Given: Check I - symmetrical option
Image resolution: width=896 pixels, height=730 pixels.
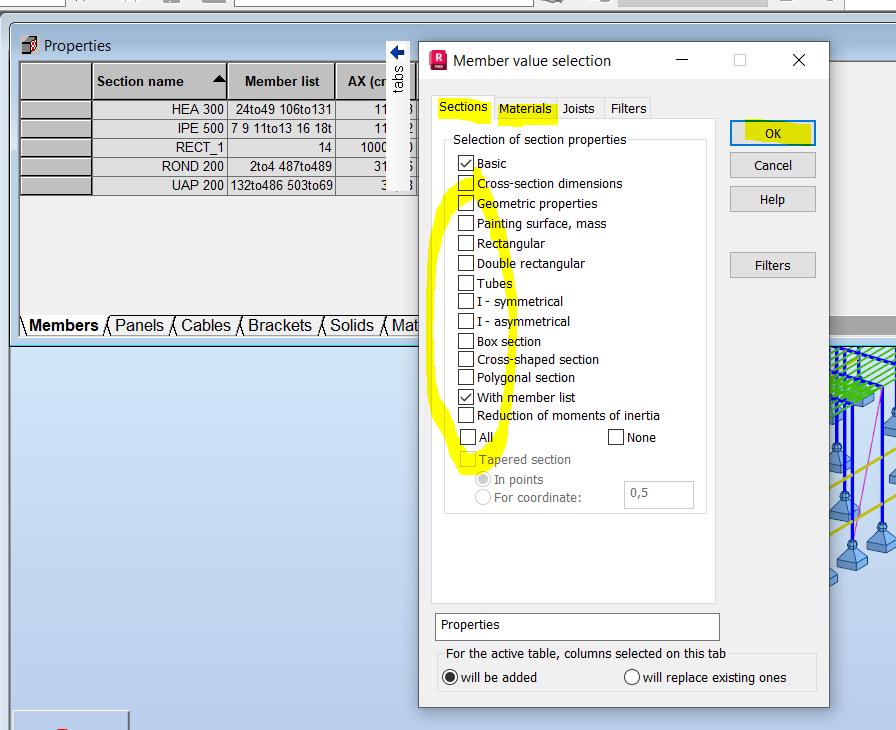Looking at the screenshot, I should click(466, 301).
